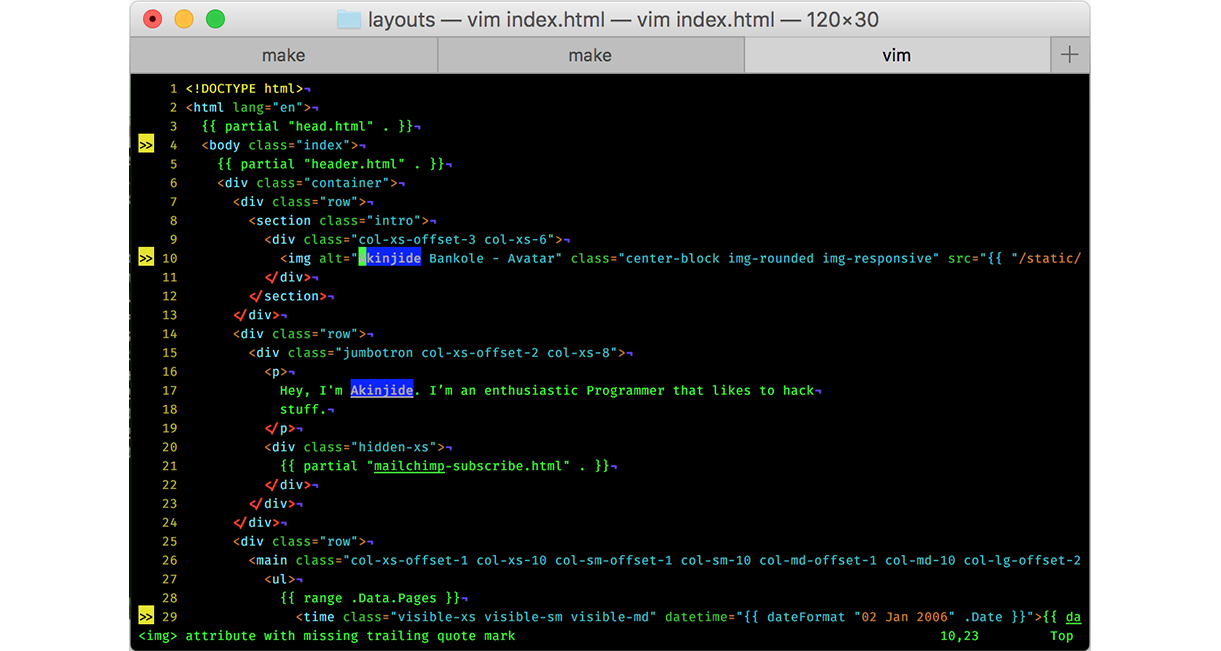This screenshot has width=1221, height=651.
Task: Click the cursor position "10,23" in the status line
Action: point(960,636)
